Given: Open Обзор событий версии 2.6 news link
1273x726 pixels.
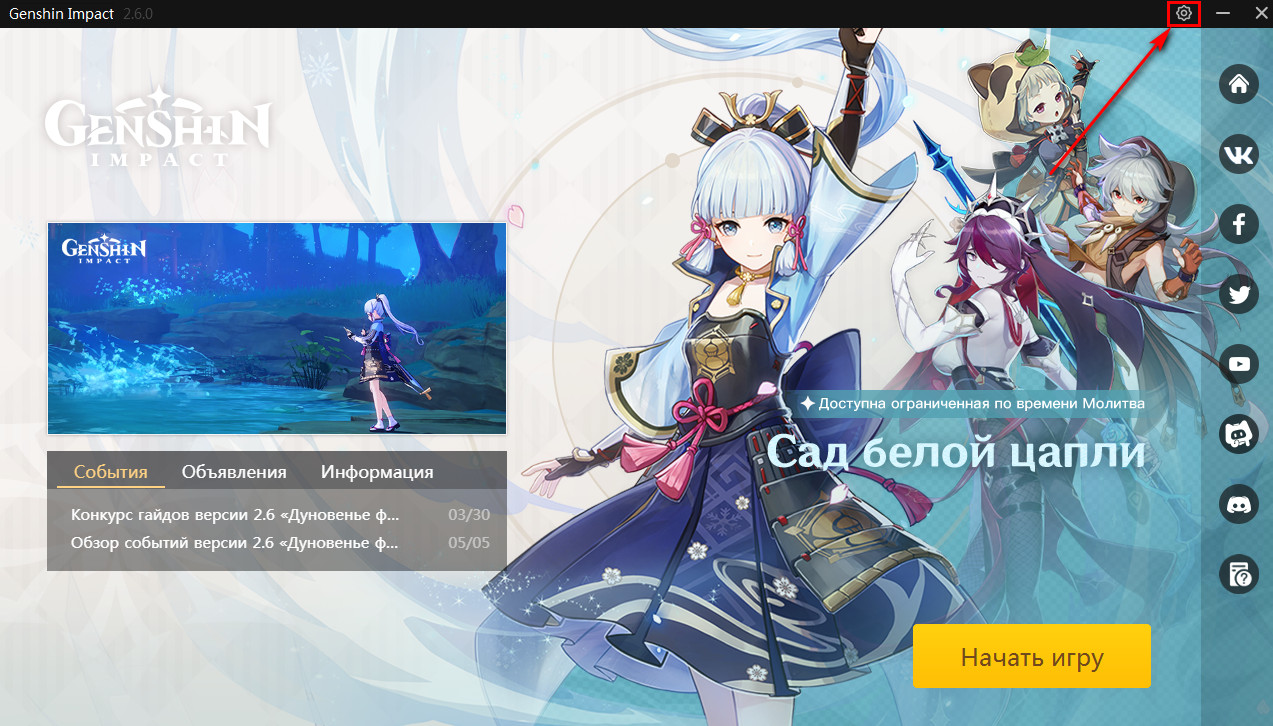Looking at the screenshot, I should pos(235,543).
